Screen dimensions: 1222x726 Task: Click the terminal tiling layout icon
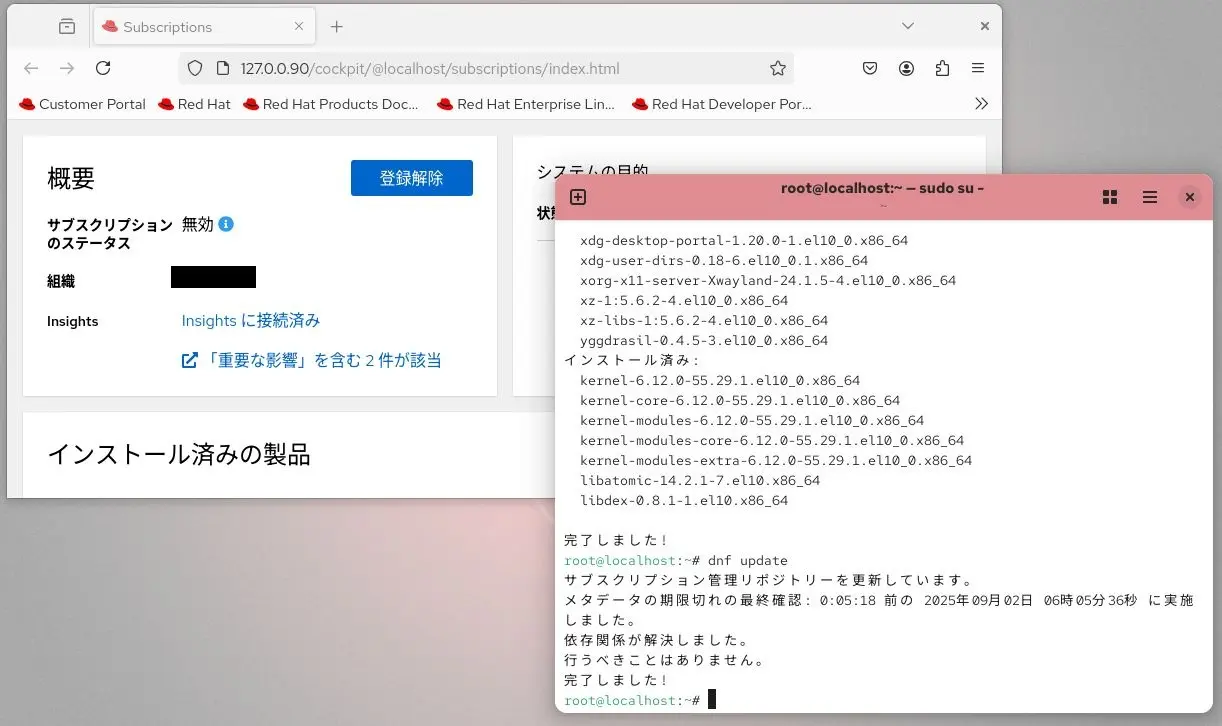[x=1110, y=197]
